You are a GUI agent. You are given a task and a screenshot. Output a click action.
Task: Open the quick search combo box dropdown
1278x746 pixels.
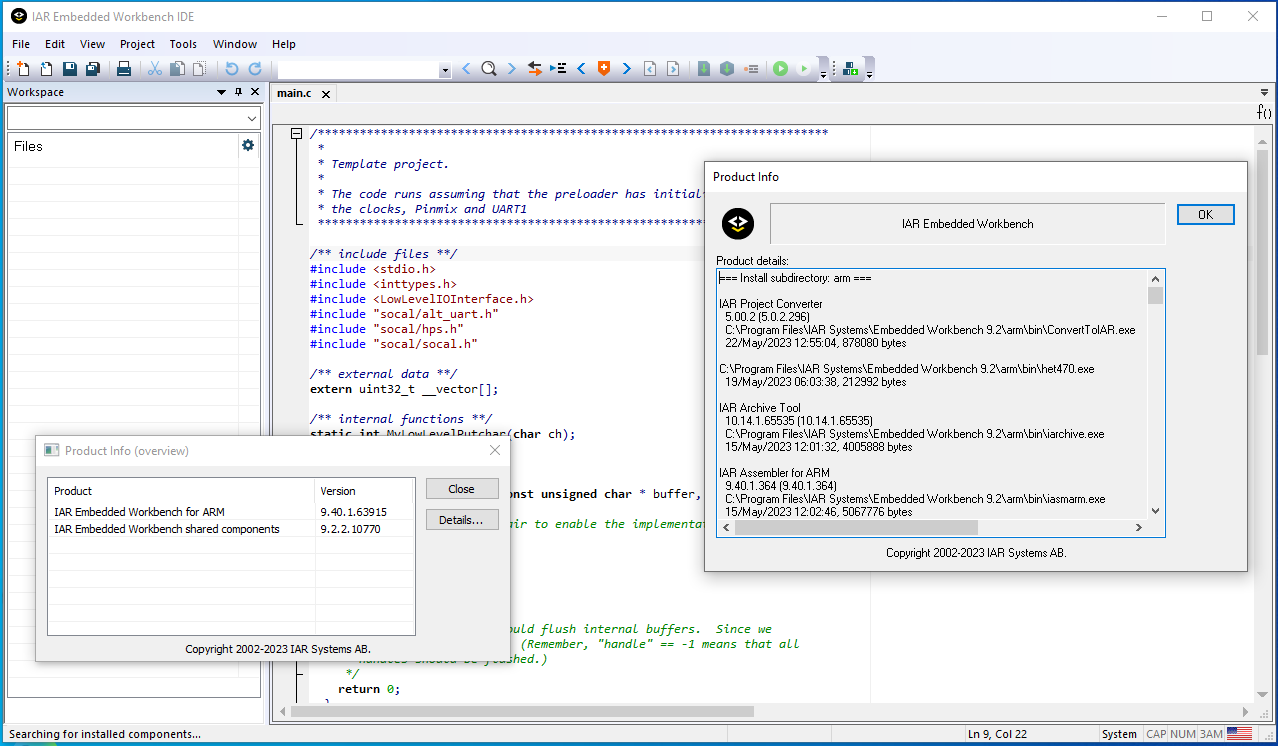pos(445,70)
